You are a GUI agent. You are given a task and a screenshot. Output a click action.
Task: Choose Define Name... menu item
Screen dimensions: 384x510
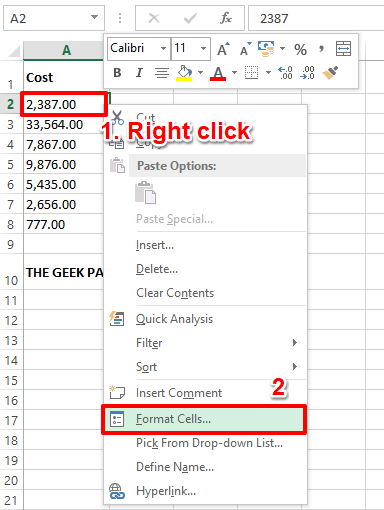click(x=175, y=467)
